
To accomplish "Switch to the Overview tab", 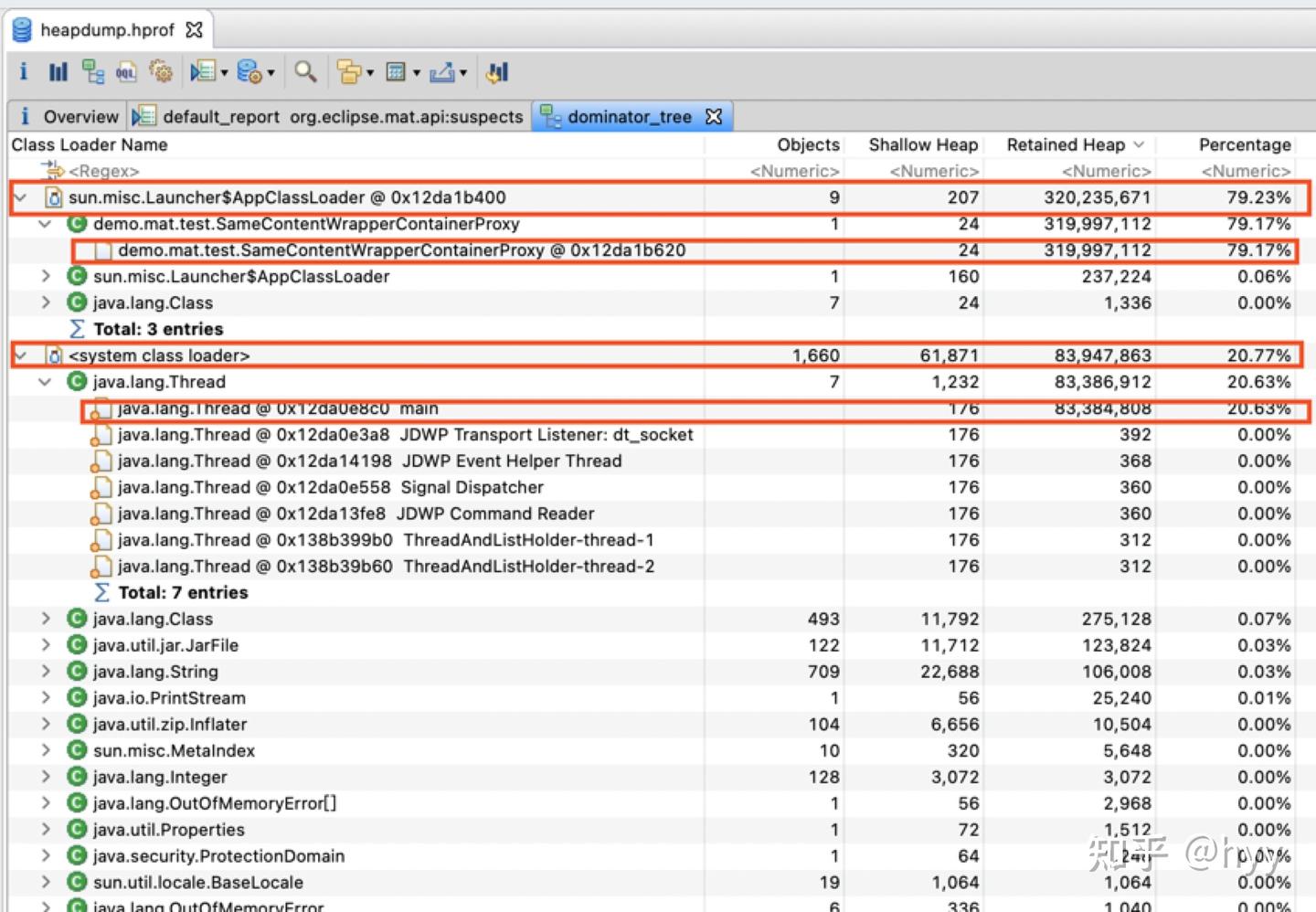I will pyautogui.click(x=69, y=117).
